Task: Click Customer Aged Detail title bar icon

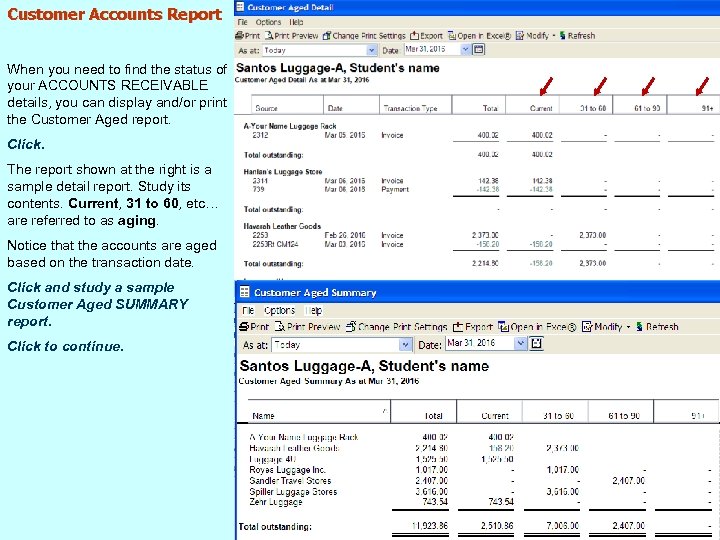Action: point(240,7)
